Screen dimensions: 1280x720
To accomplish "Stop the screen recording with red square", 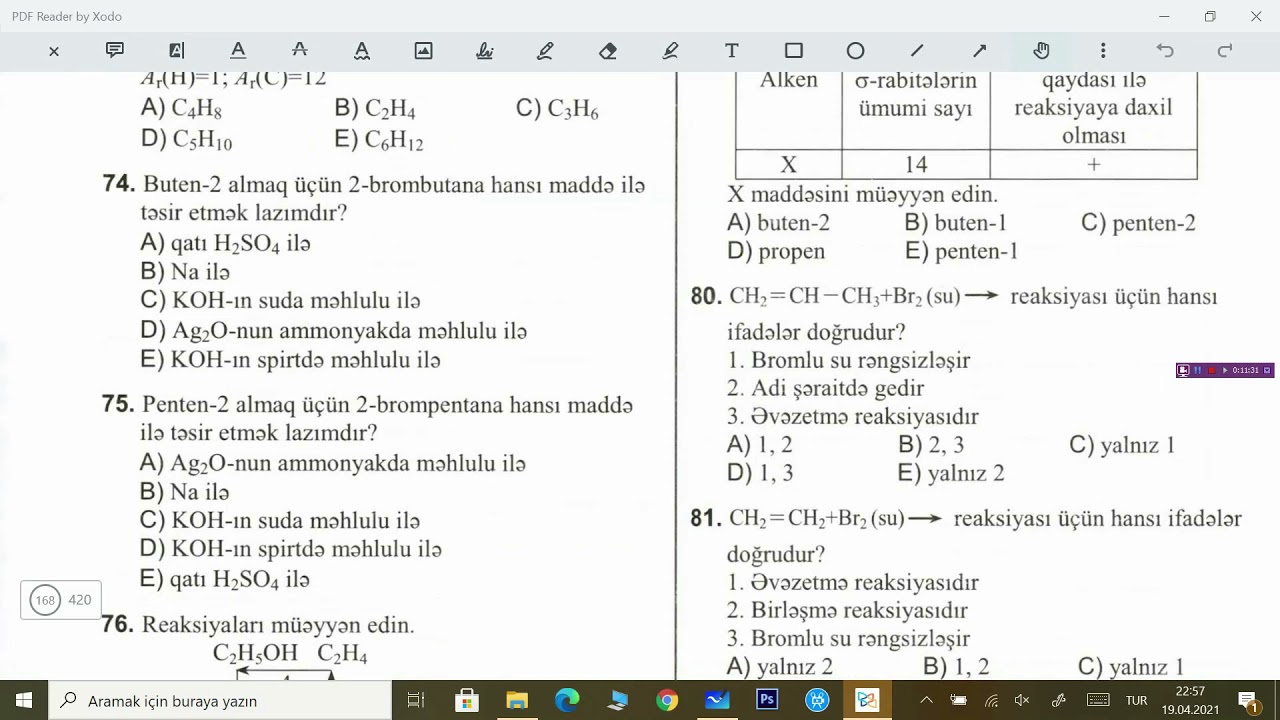I will pos(1211,370).
